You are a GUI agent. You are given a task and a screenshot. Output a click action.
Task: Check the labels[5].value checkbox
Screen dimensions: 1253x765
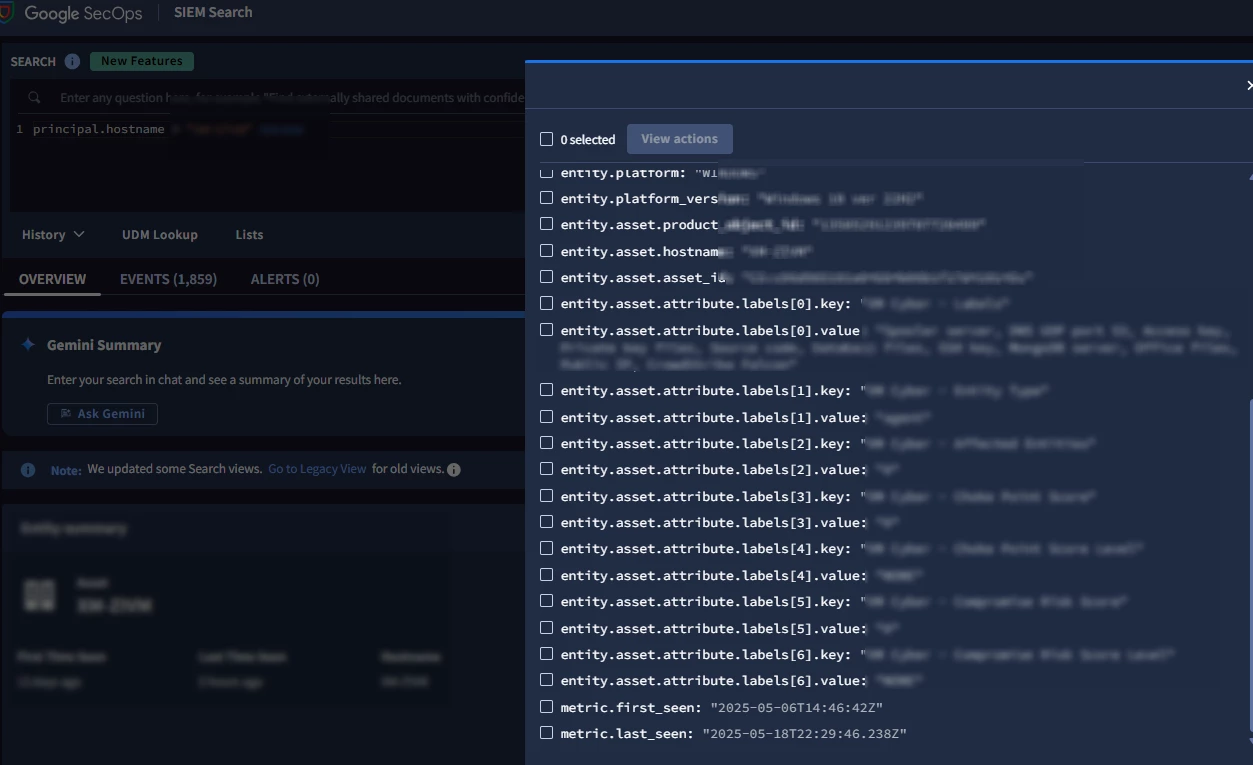coord(546,628)
